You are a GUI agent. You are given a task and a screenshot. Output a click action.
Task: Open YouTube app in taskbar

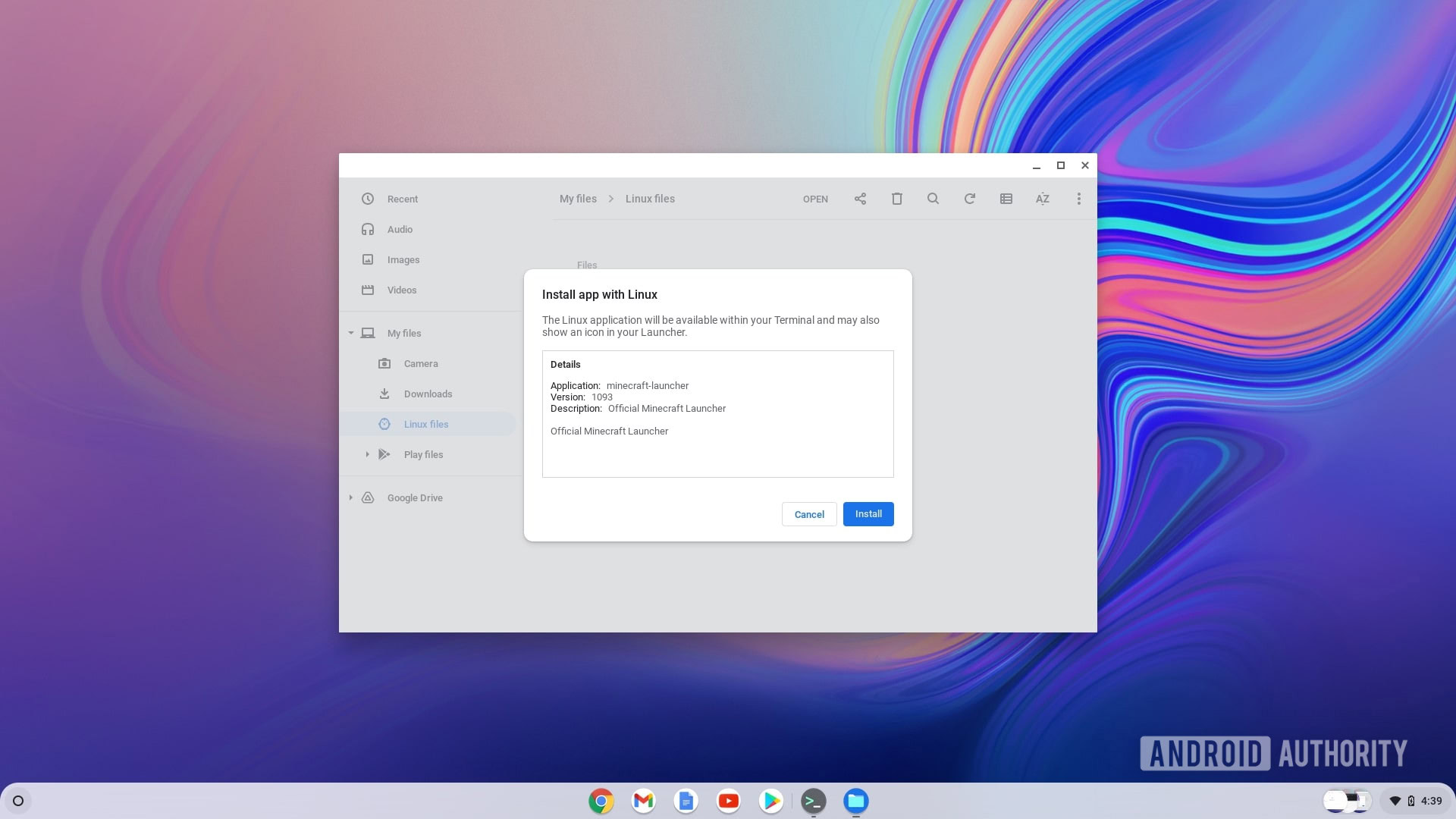pos(728,800)
